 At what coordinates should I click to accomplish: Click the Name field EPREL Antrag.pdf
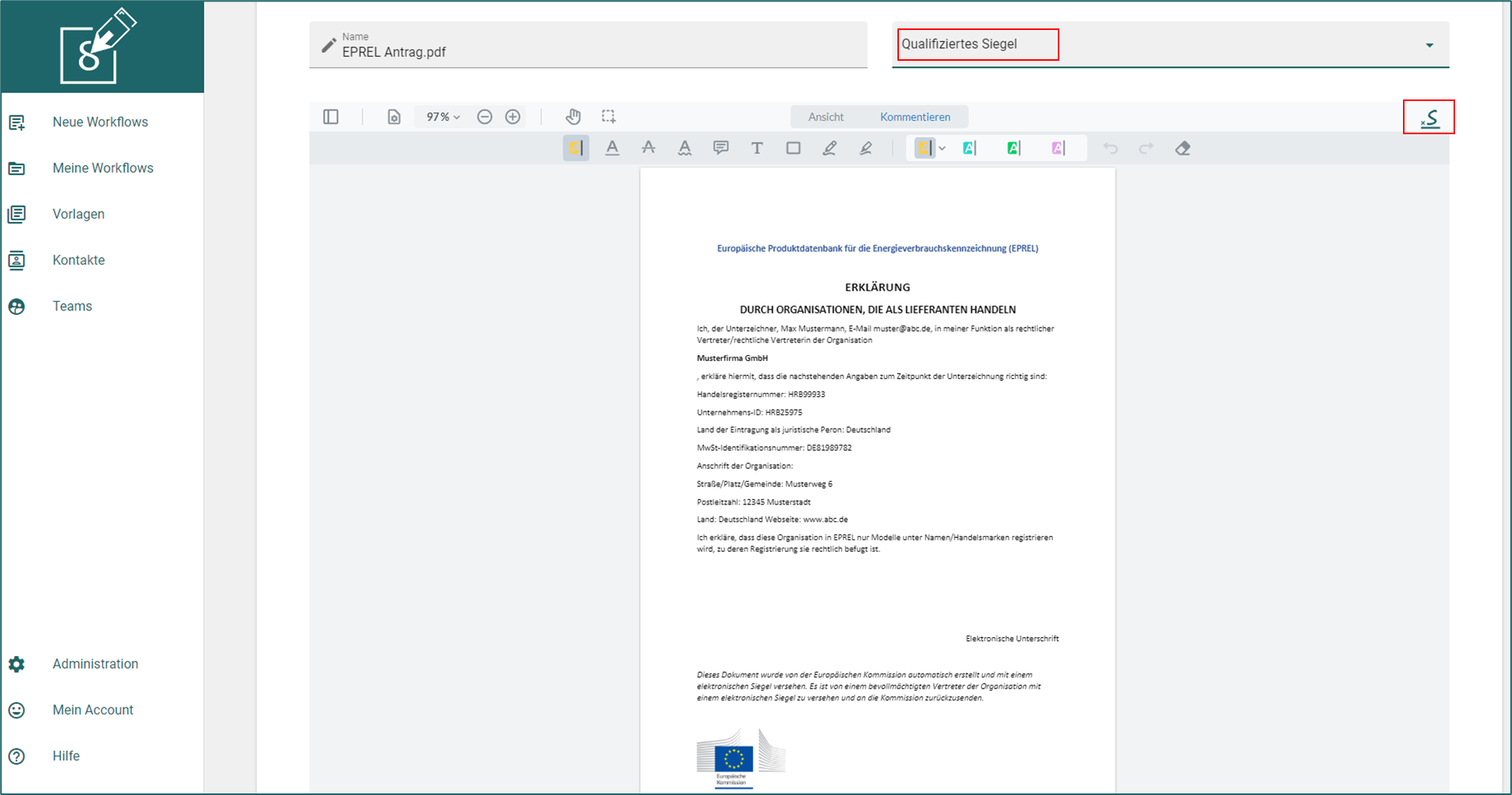point(589,45)
